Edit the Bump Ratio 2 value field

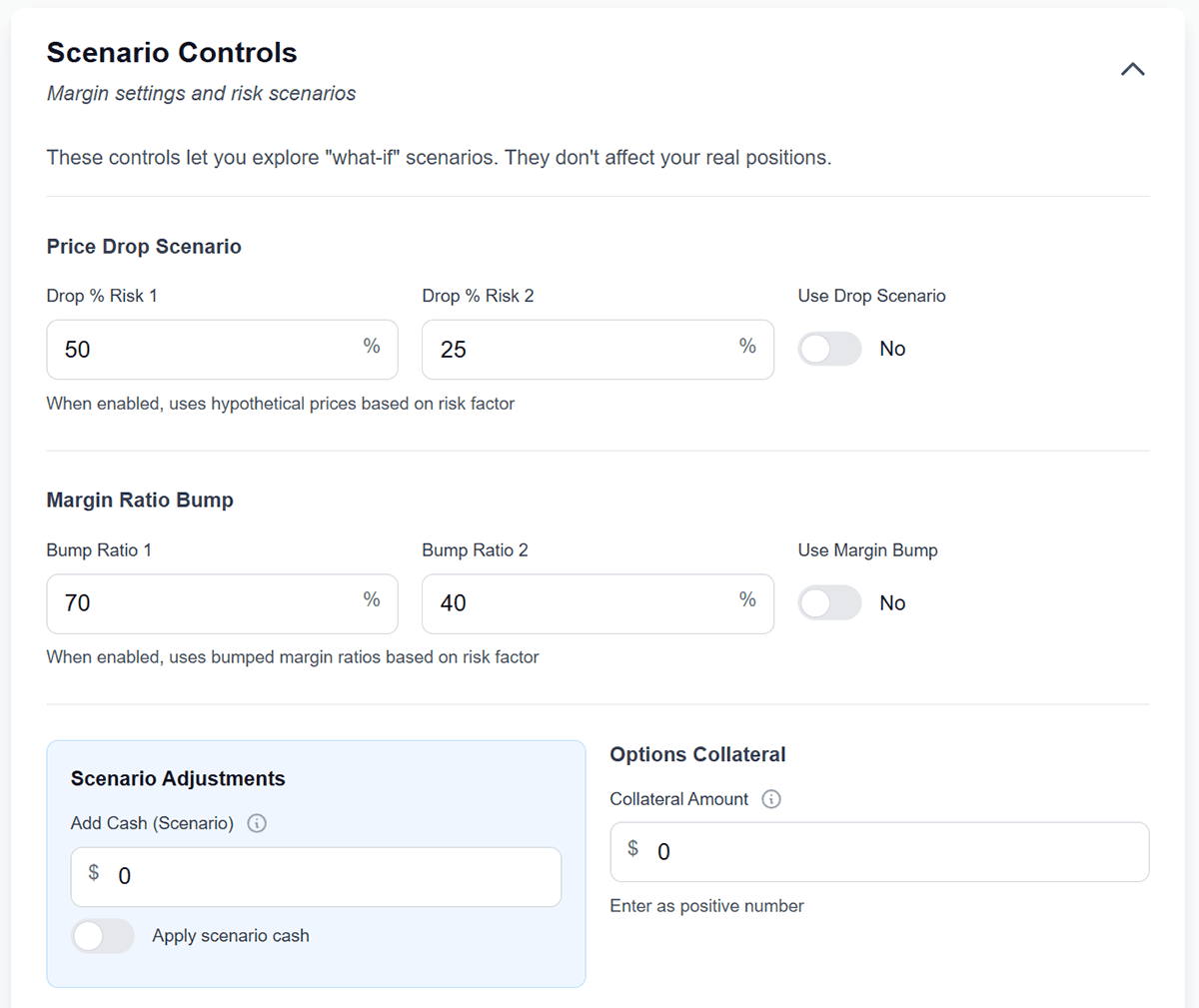tap(580, 603)
